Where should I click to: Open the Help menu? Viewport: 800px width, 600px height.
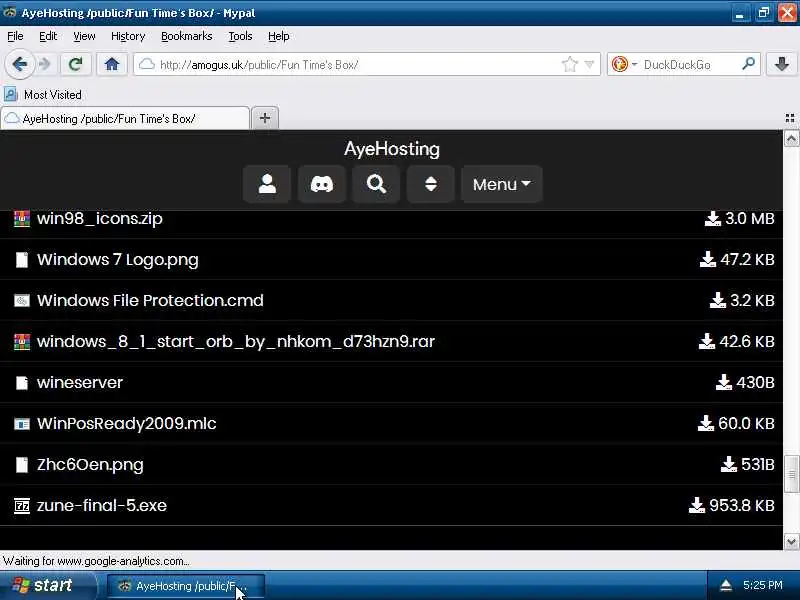click(279, 36)
